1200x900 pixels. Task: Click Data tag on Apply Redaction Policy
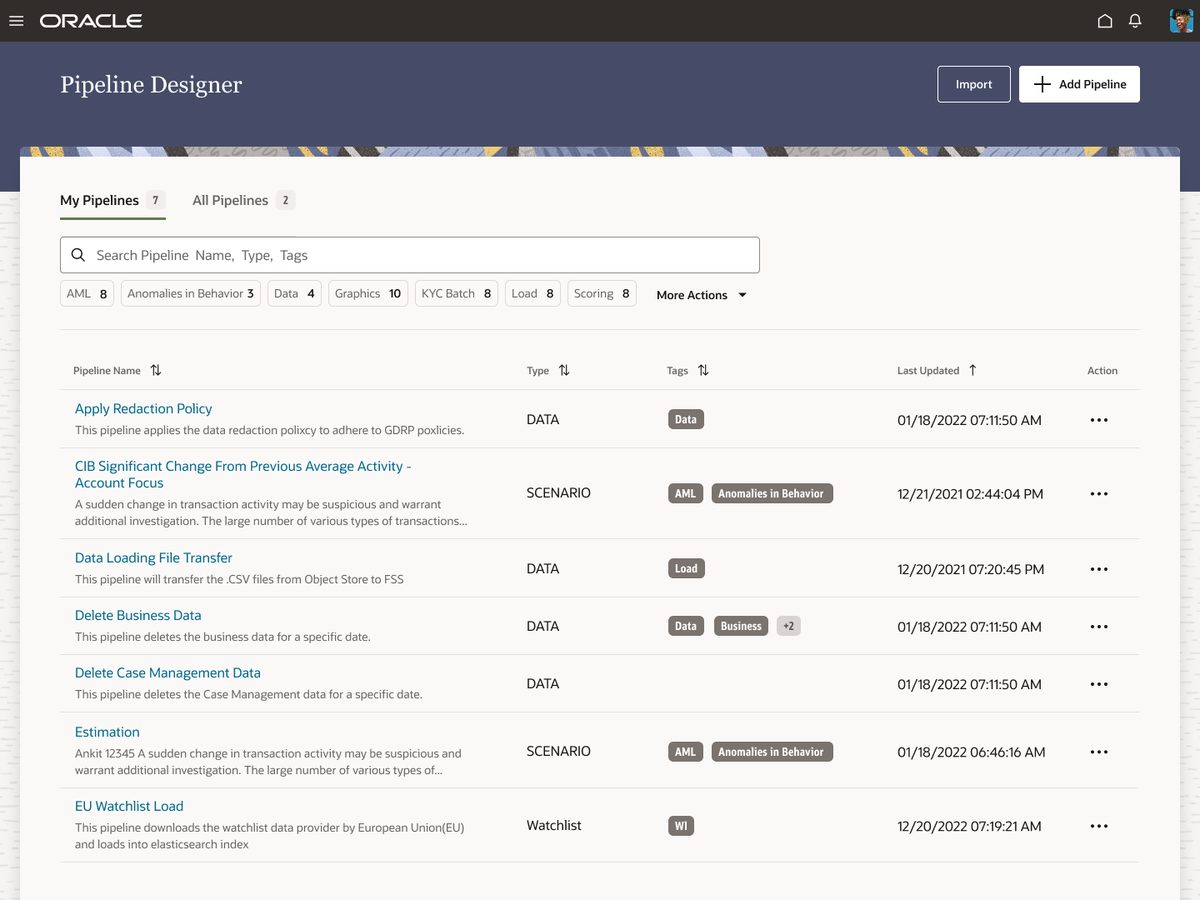[686, 419]
